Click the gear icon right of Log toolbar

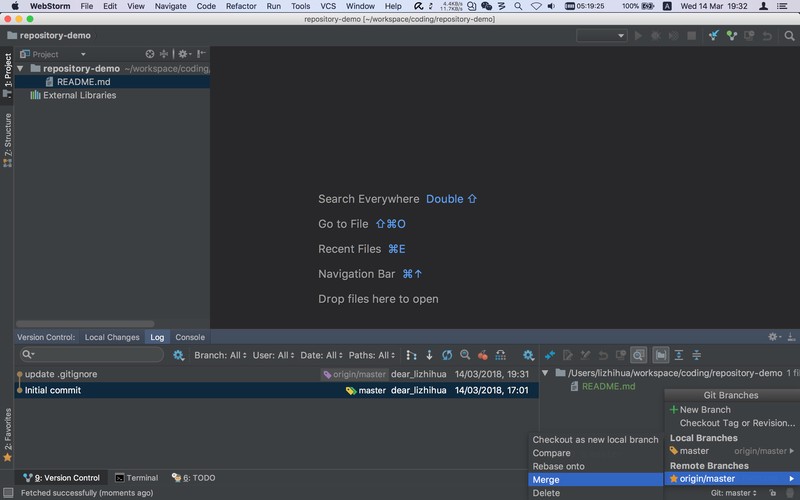(x=528, y=355)
